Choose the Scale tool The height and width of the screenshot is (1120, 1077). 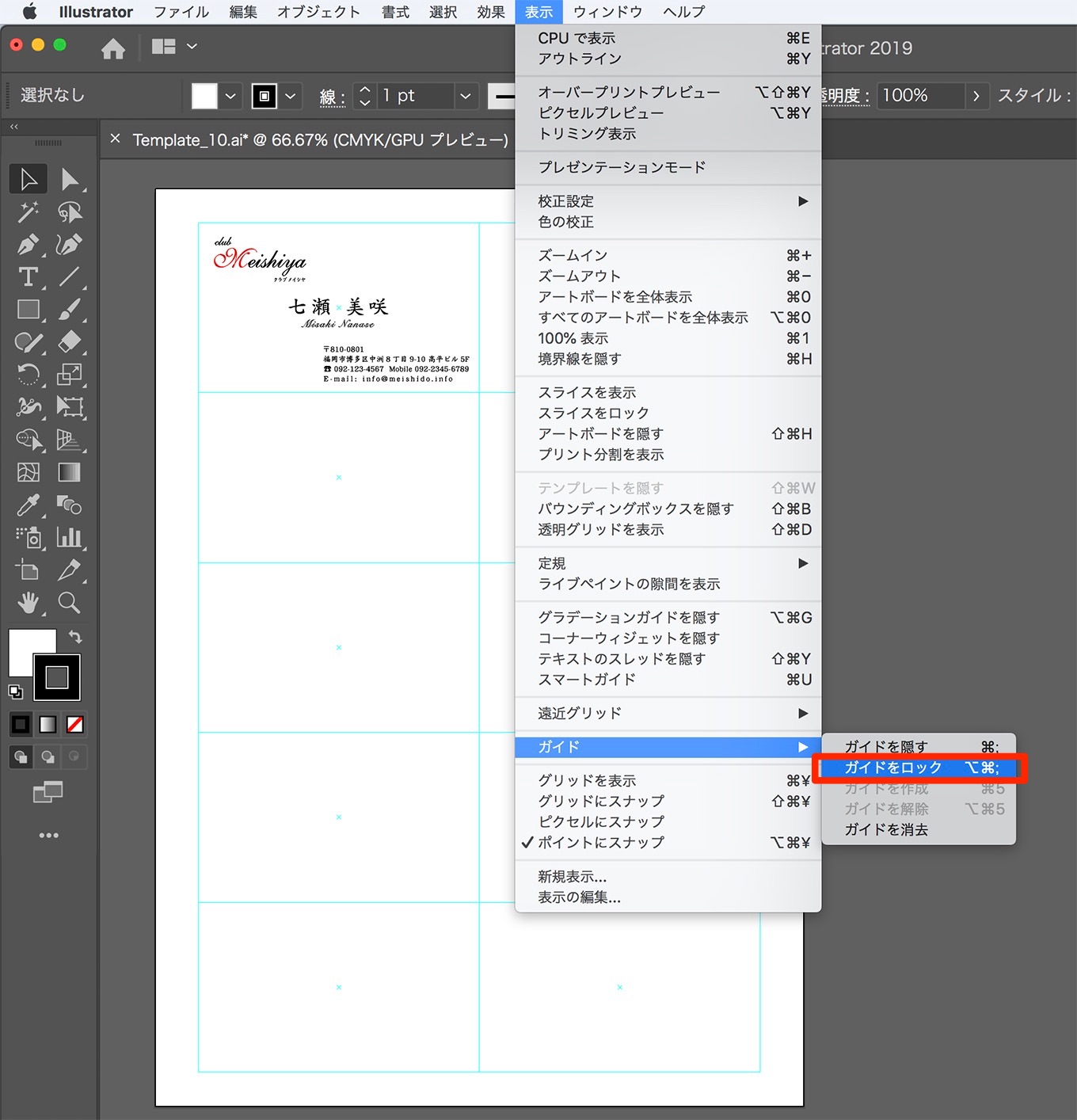(70, 374)
